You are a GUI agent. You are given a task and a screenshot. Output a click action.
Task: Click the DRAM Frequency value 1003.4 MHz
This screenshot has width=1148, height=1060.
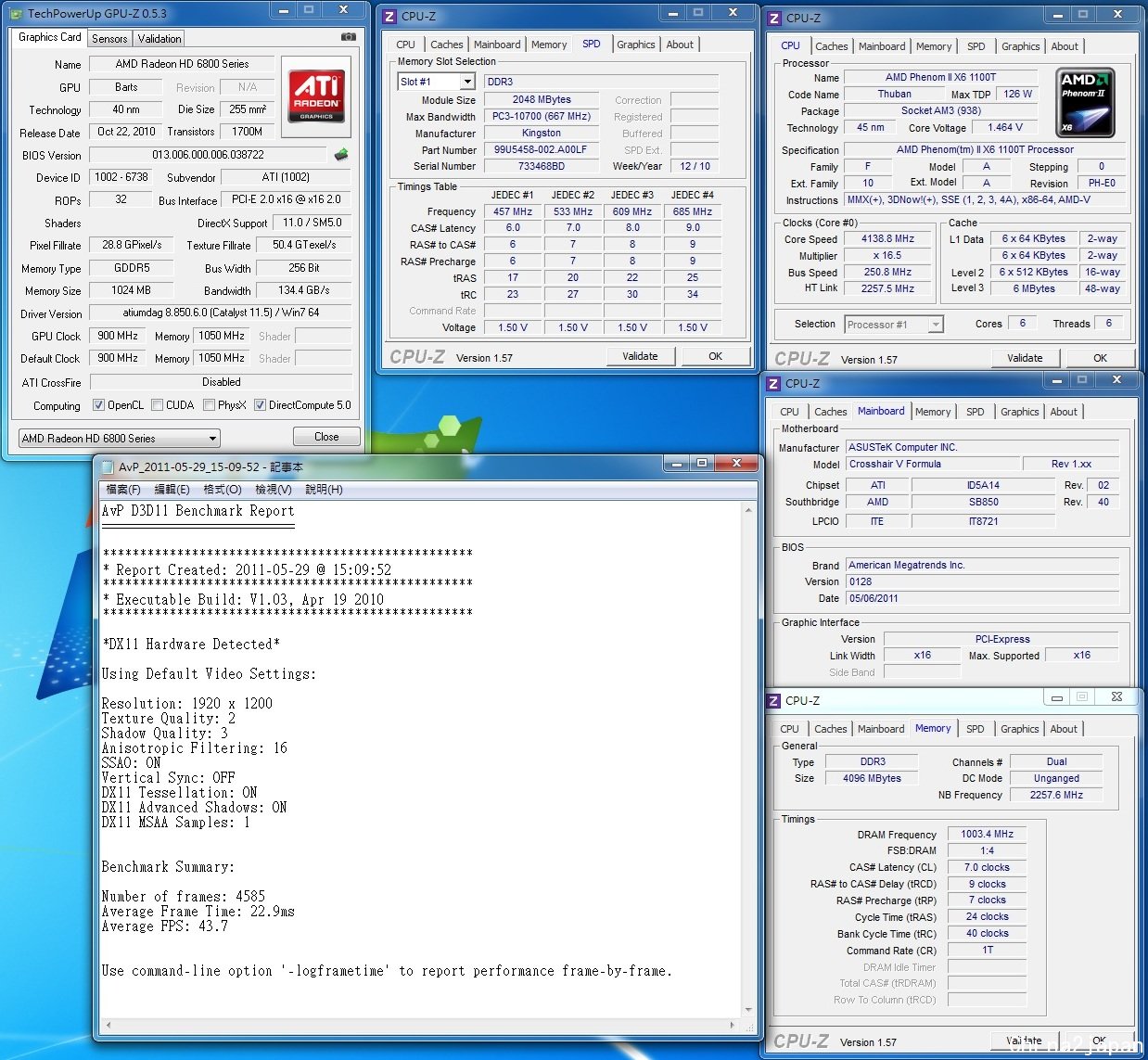pyautogui.click(x=987, y=834)
